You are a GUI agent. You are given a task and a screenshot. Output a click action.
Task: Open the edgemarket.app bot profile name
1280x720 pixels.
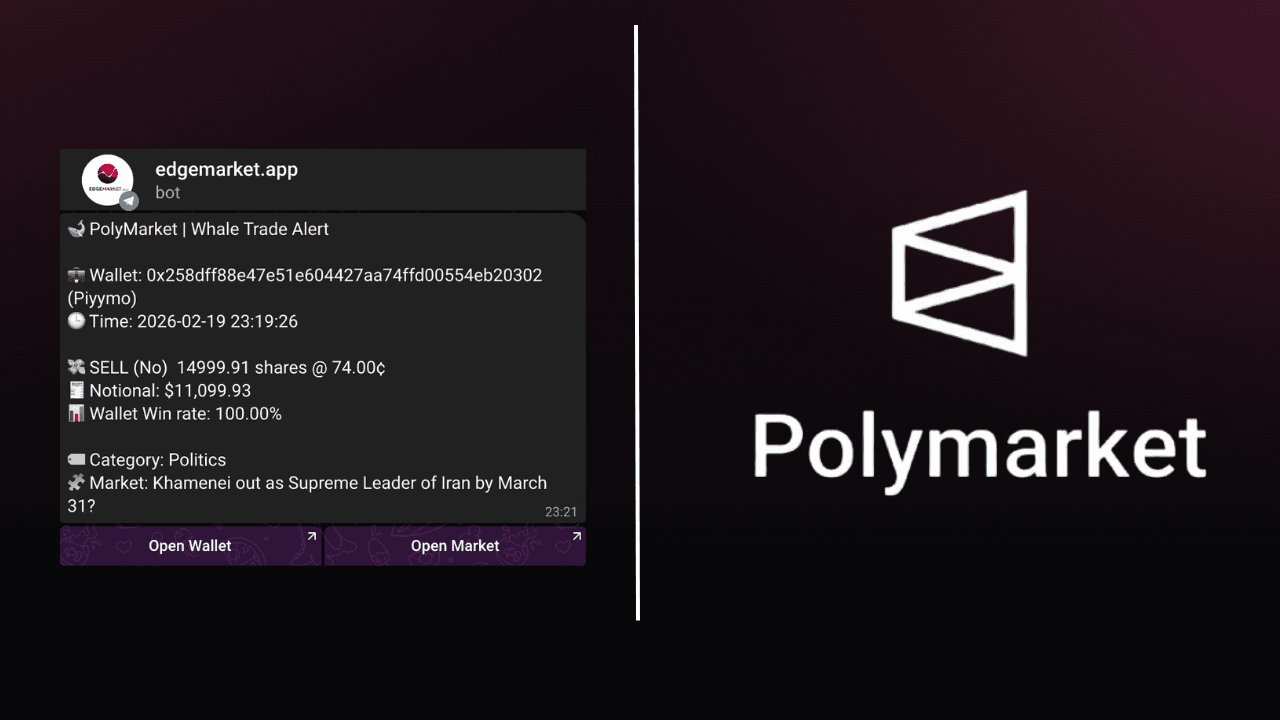(226, 169)
